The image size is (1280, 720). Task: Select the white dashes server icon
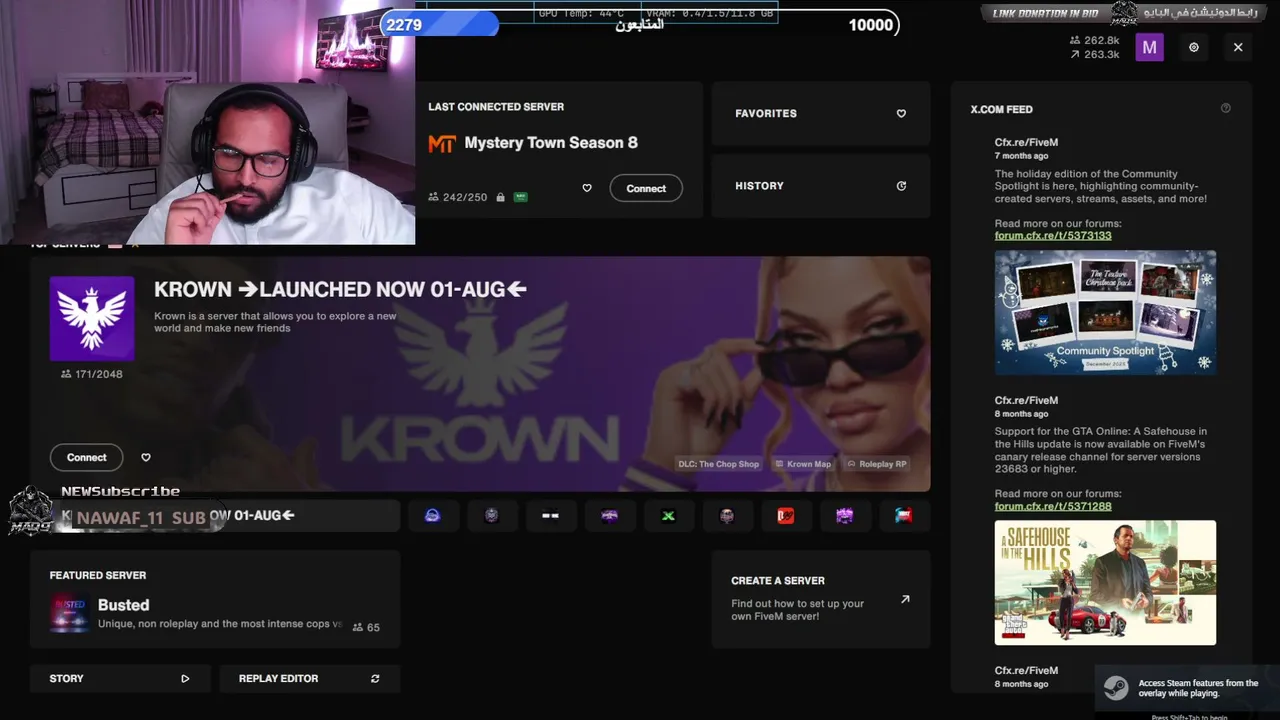pyautogui.click(x=550, y=515)
